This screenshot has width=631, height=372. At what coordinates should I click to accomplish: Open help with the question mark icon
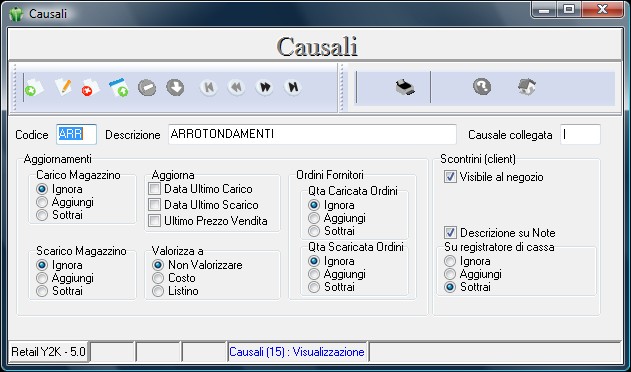[482, 87]
